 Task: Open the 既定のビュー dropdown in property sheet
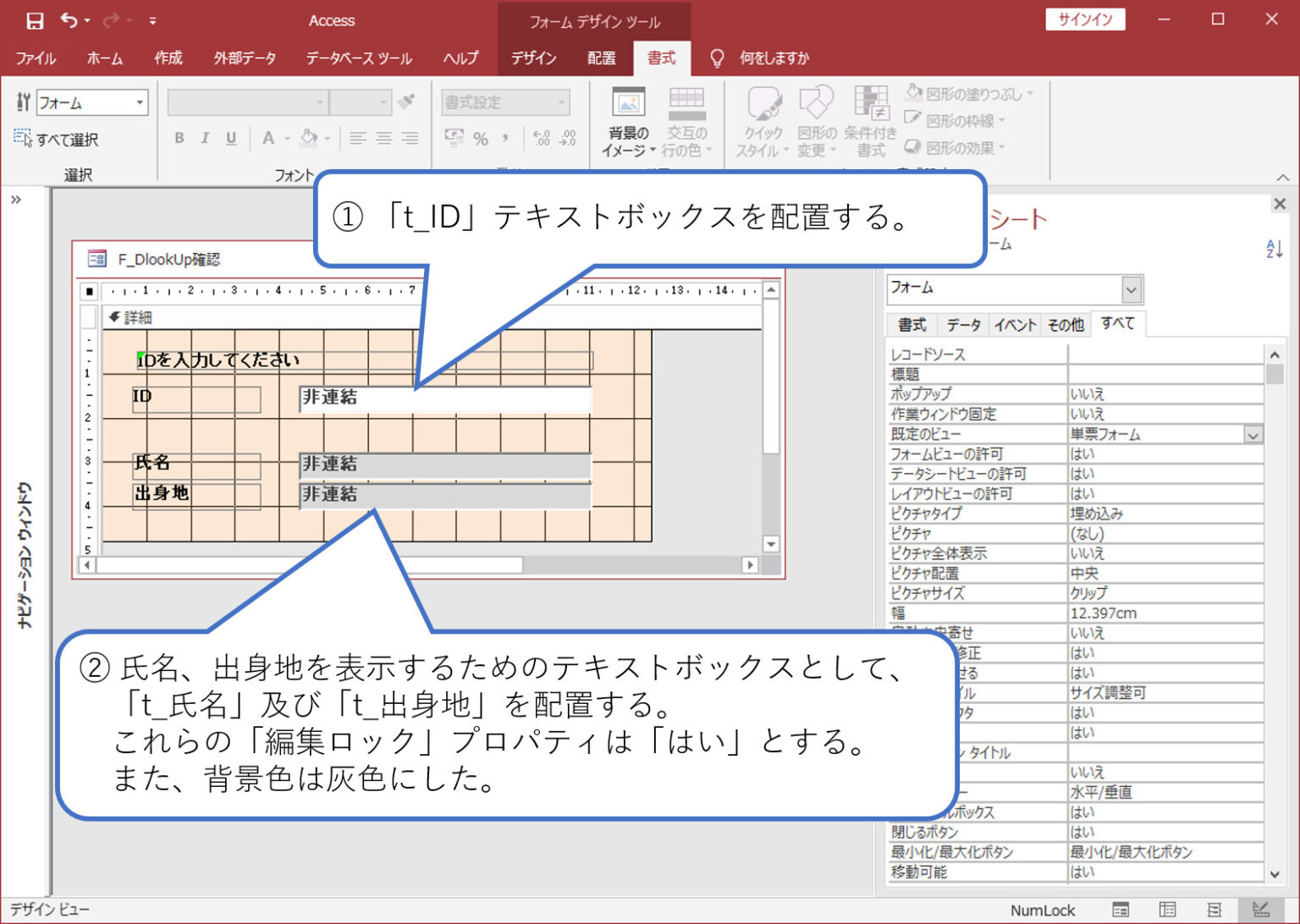coord(1253,433)
